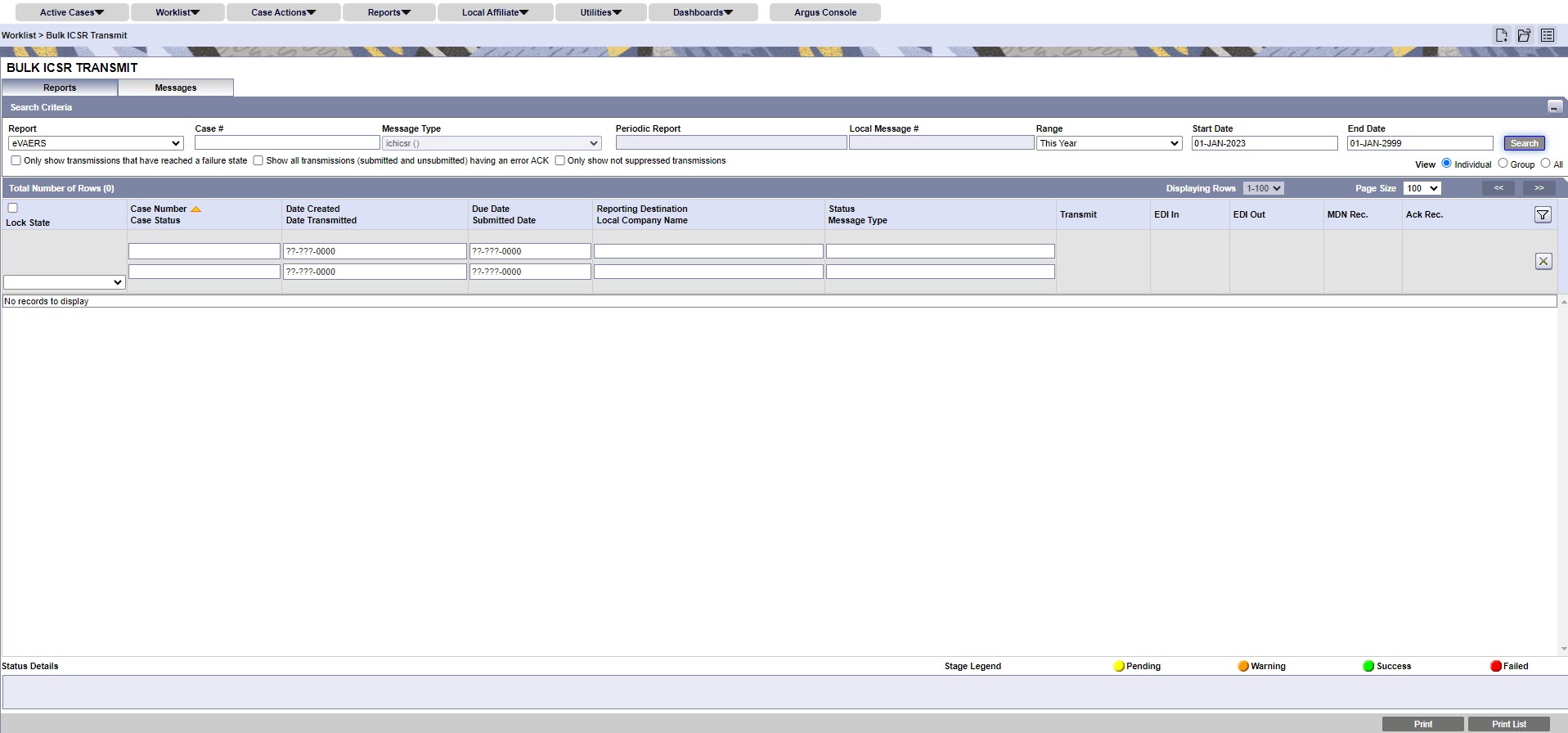
Task: Click the Case Number sort arrow
Action: click(x=195, y=209)
